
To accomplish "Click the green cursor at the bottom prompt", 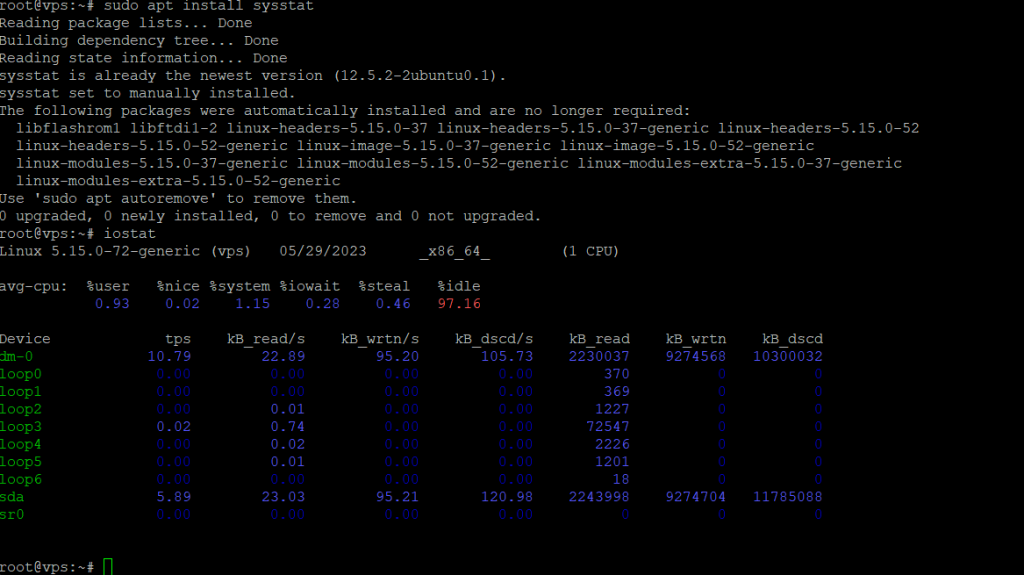I will (x=108, y=567).
